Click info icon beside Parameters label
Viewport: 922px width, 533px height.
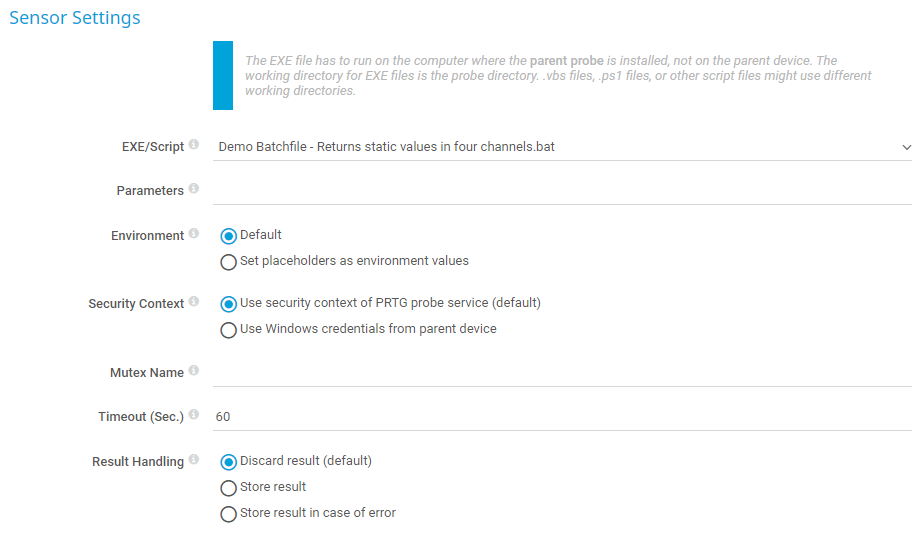point(194,189)
